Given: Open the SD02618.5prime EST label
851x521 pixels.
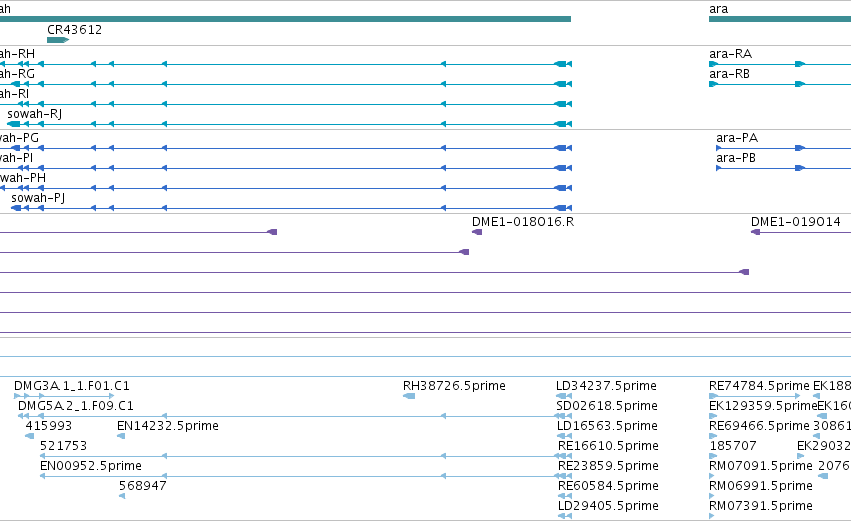Looking at the screenshot, I should click(607, 406).
